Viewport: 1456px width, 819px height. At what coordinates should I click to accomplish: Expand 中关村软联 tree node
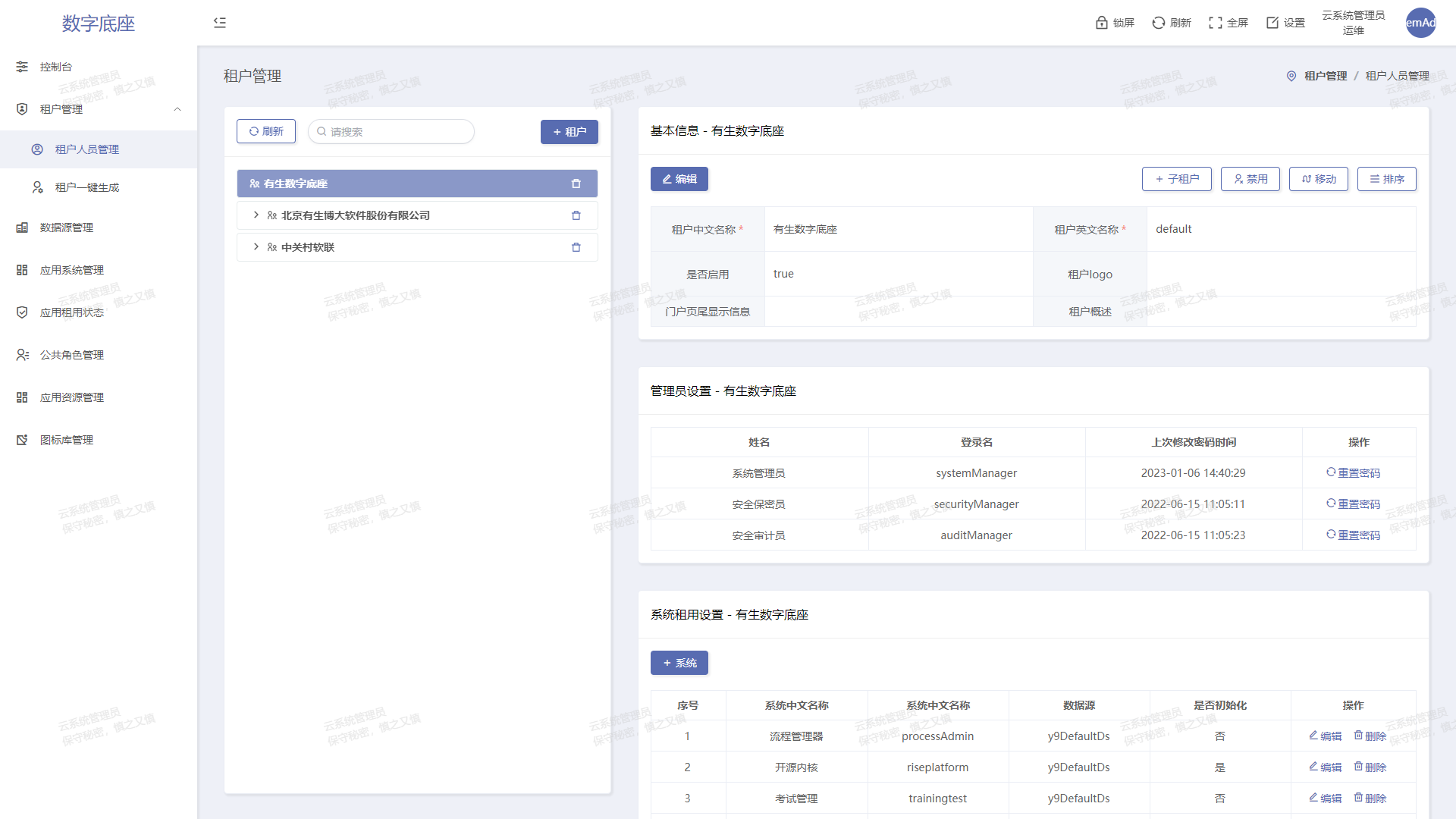point(256,247)
